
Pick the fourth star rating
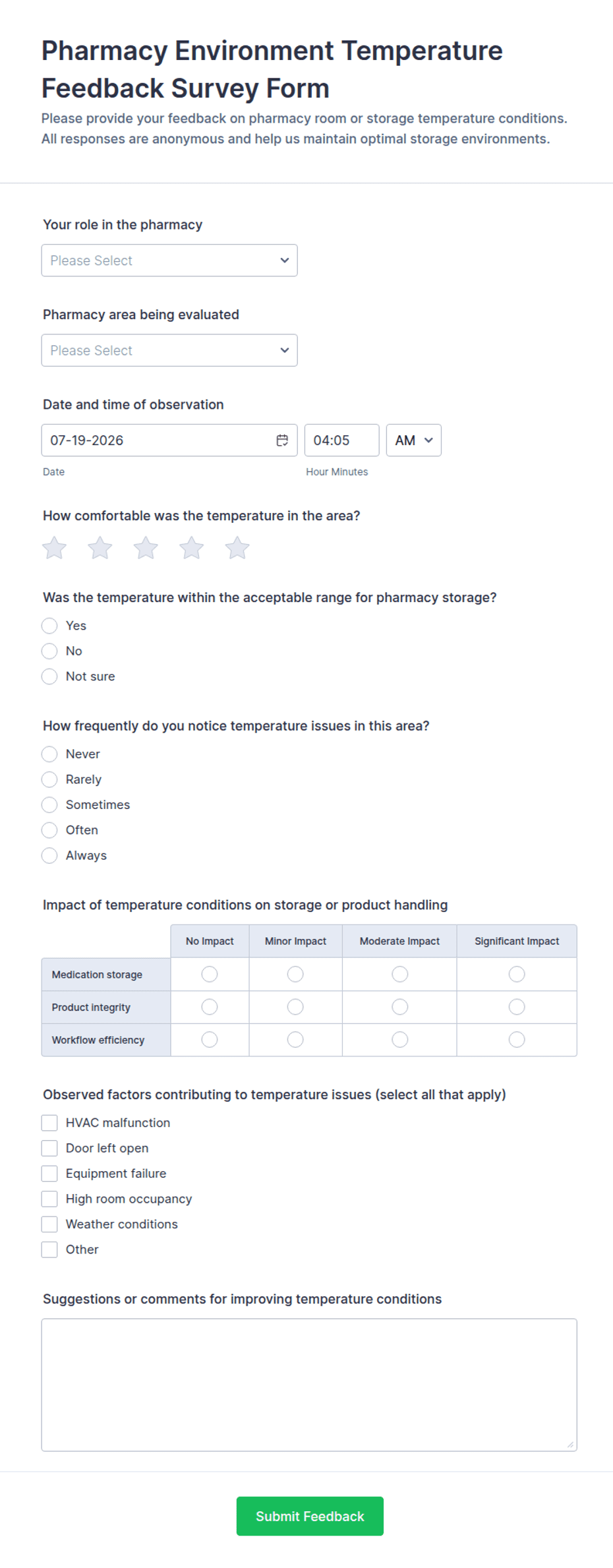click(192, 548)
